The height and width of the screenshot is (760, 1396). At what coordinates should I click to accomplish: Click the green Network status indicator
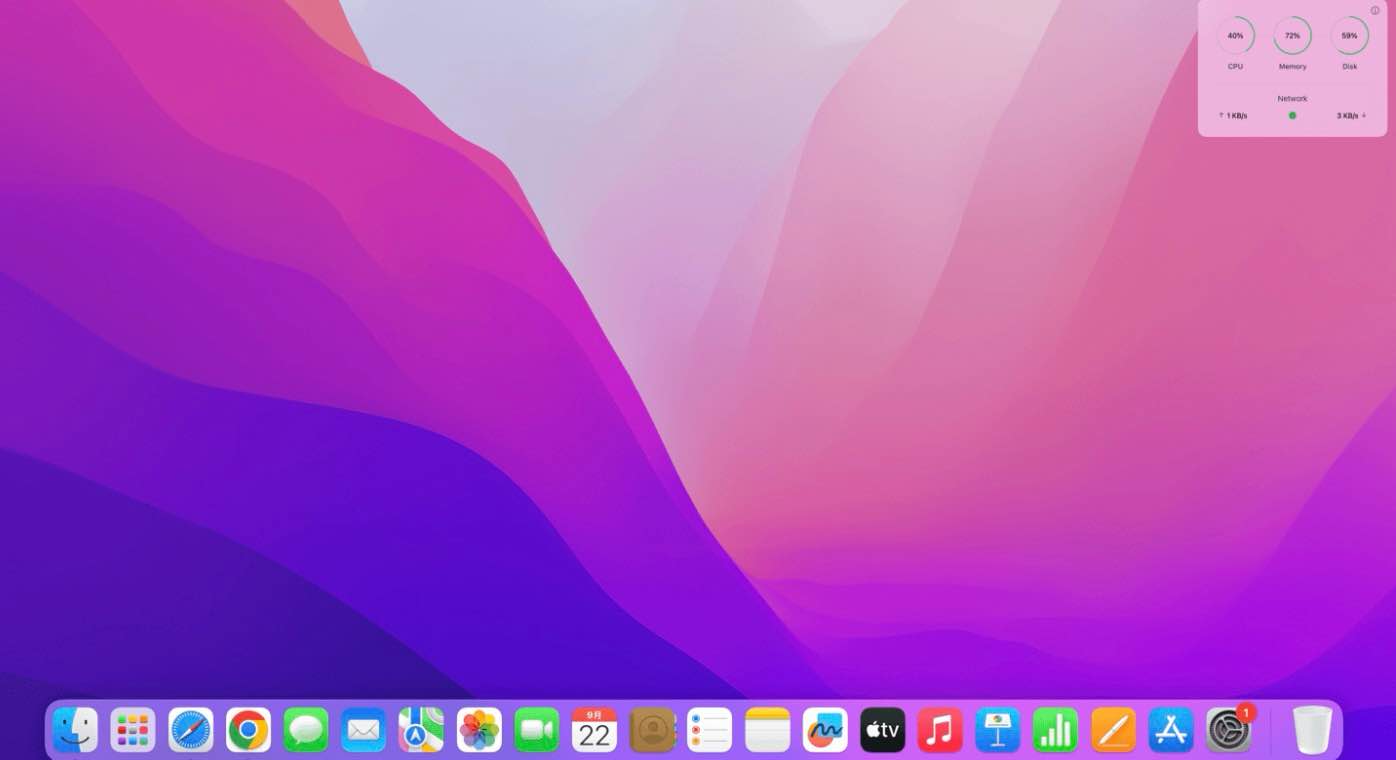tap(1292, 116)
